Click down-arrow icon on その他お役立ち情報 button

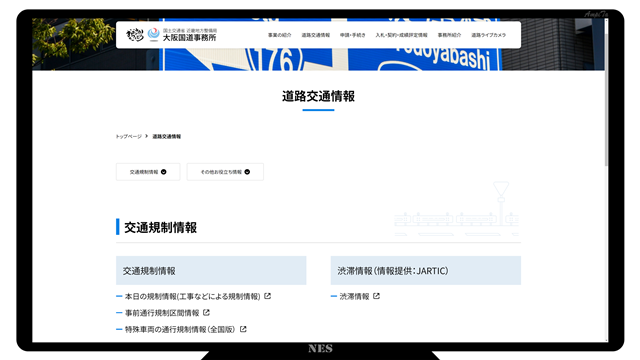(x=247, y=172)
